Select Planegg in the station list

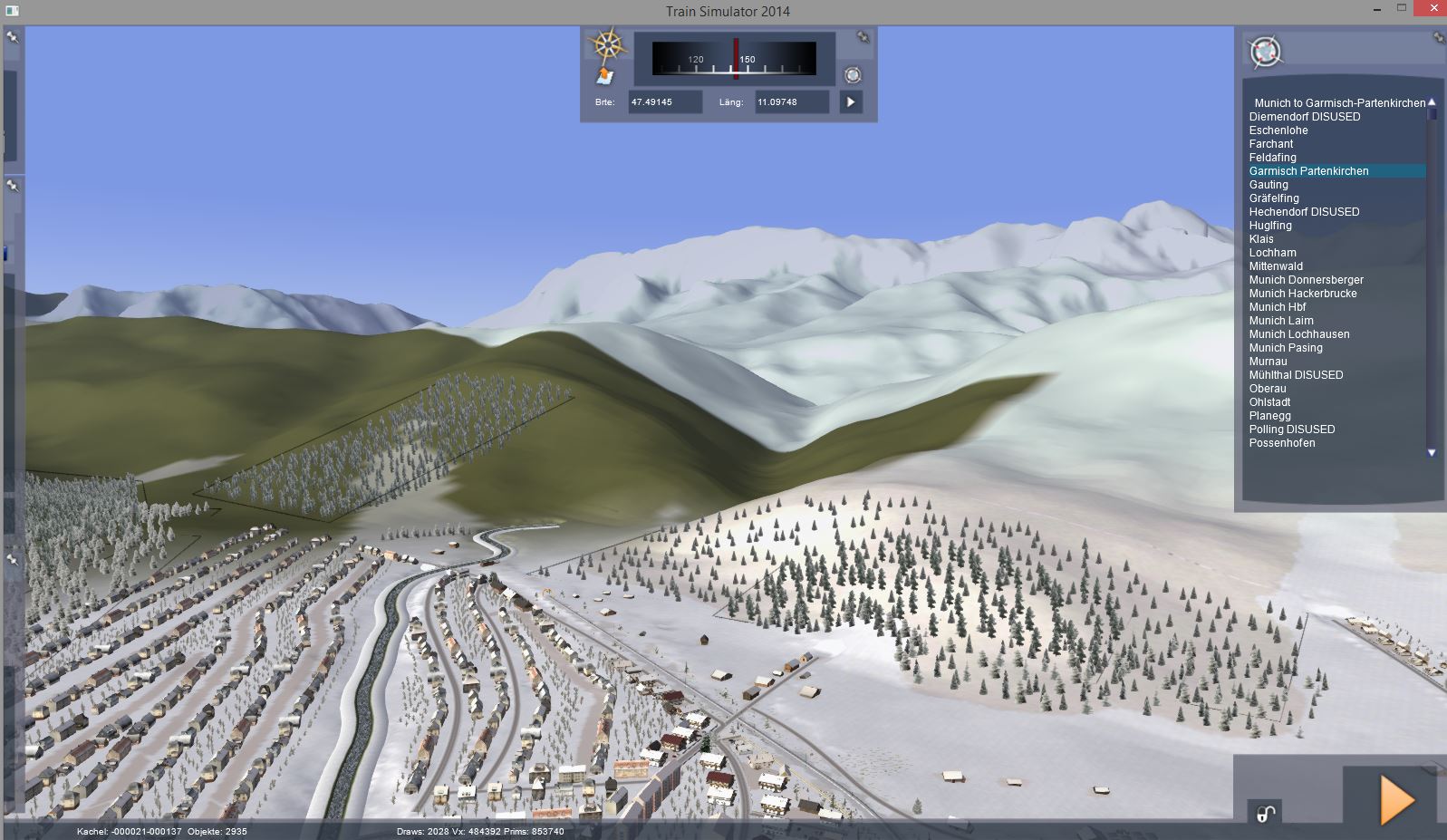tap(1270, 416)
